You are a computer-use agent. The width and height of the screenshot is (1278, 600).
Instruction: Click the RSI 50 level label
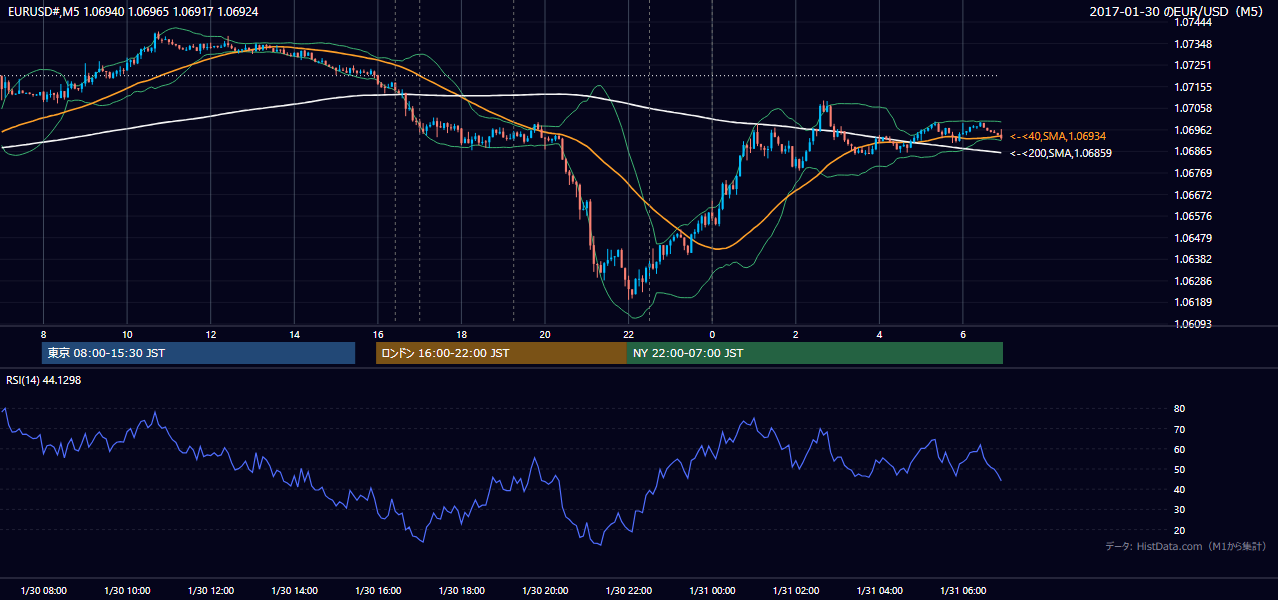[x=1179, y=470]
